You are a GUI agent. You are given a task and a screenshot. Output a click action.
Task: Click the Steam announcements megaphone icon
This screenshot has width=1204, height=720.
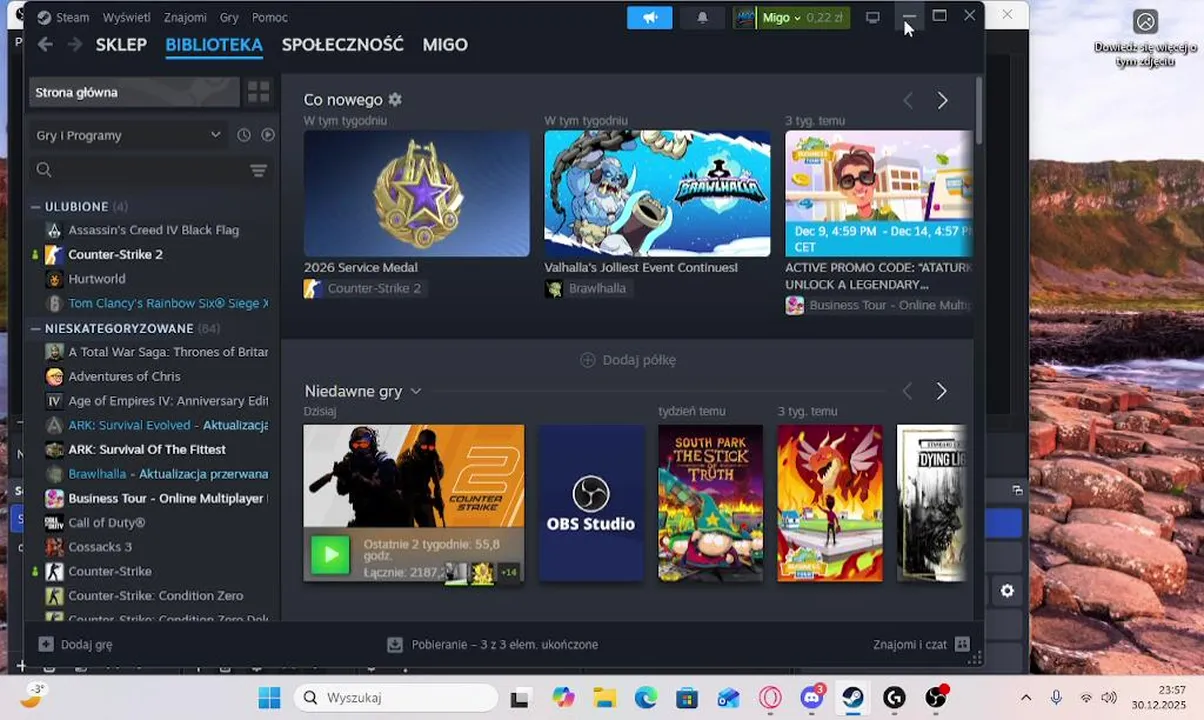[x=650, y=17]
